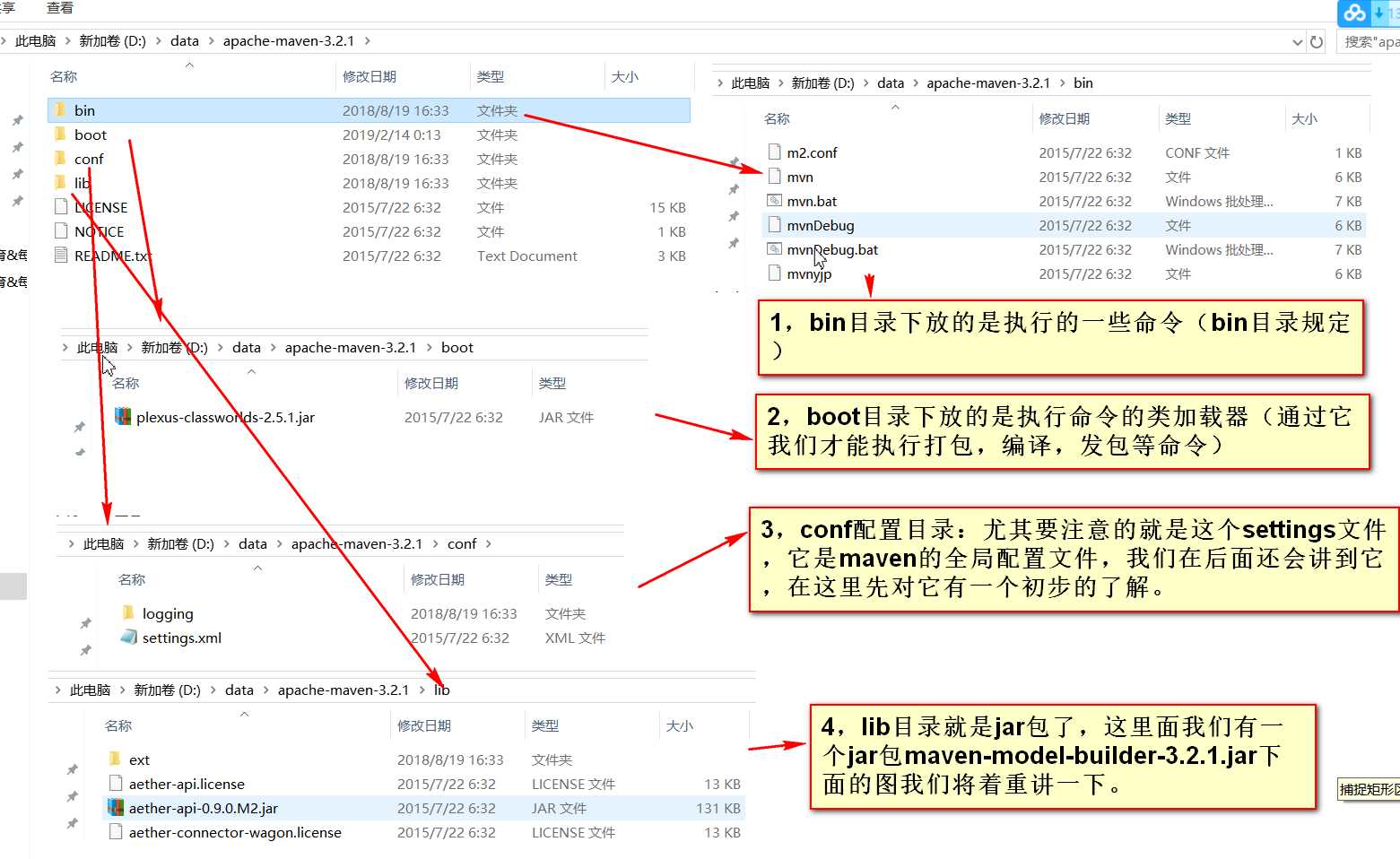Viewport: 1400px width, 859px height.
Task: Click the ext folder icon
Action: point(114,759)
